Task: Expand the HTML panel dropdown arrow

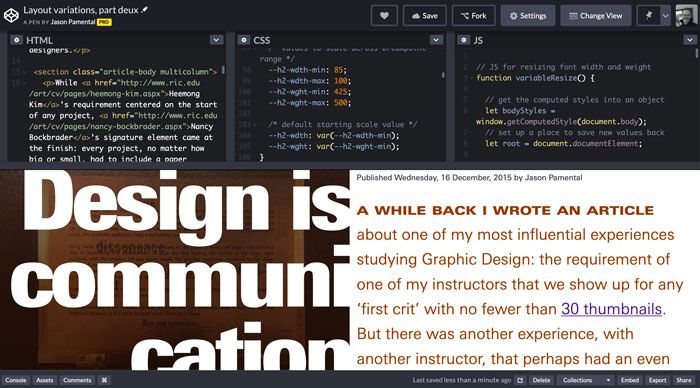Action: click(x=216, y=40)
